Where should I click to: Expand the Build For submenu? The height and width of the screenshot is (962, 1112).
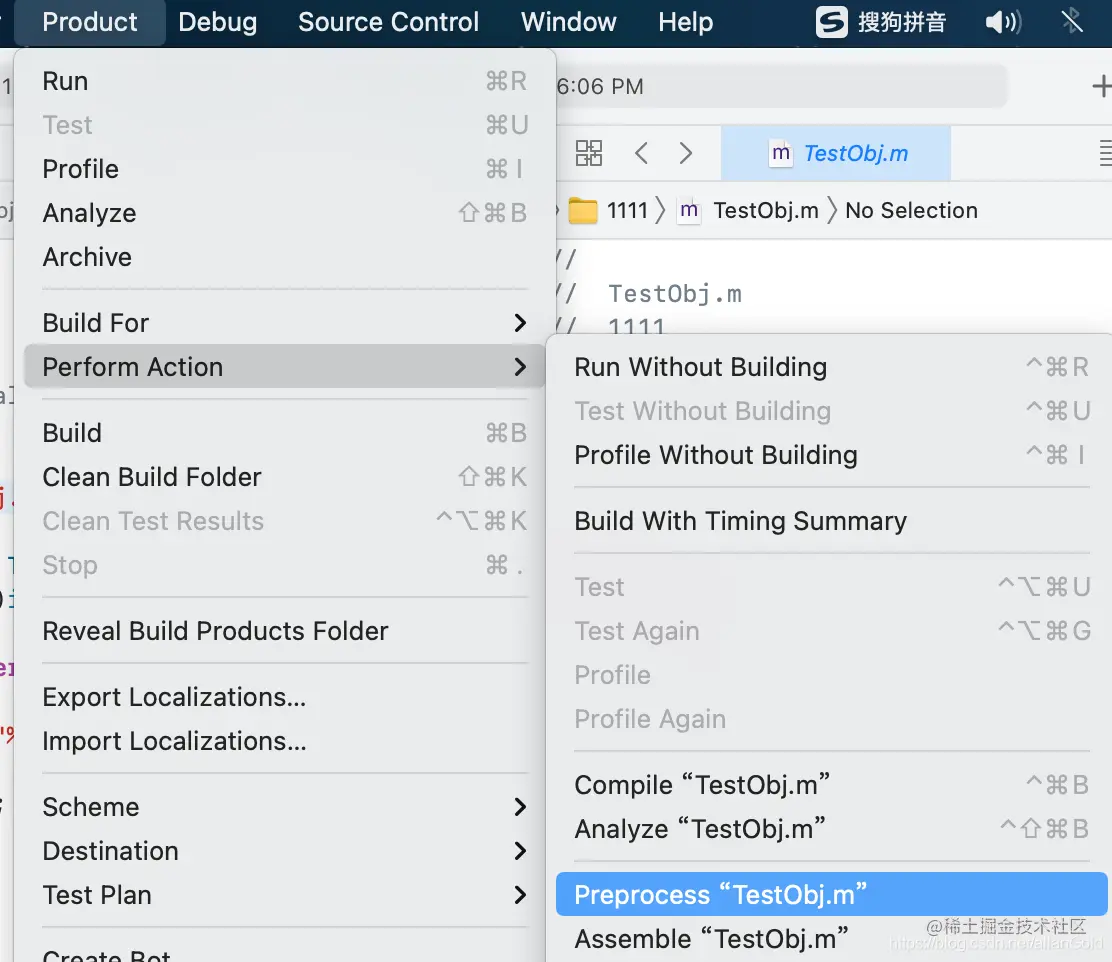[284, 323]
